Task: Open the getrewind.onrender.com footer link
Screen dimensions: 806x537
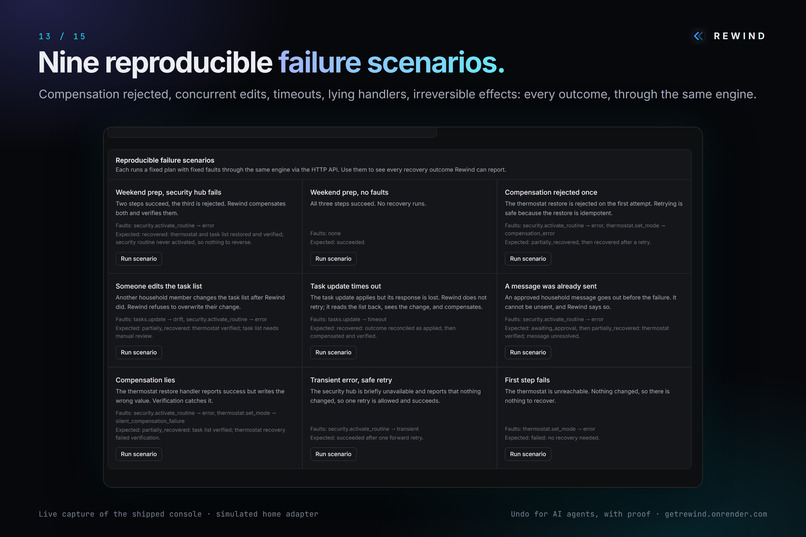Action: coord(716,514)
